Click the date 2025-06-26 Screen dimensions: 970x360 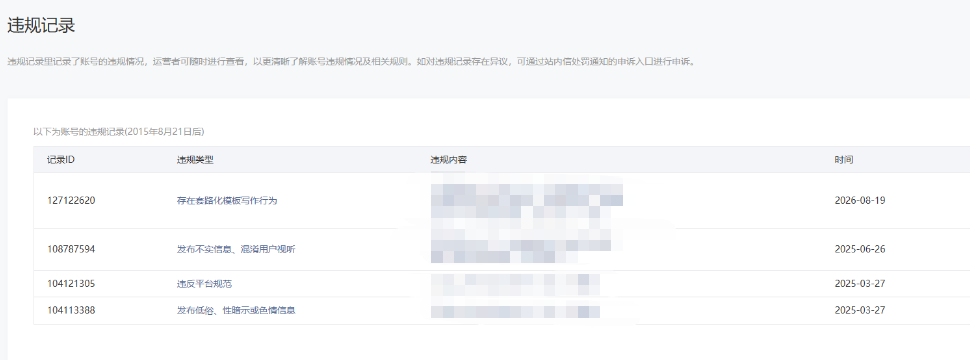pos(860,249)
